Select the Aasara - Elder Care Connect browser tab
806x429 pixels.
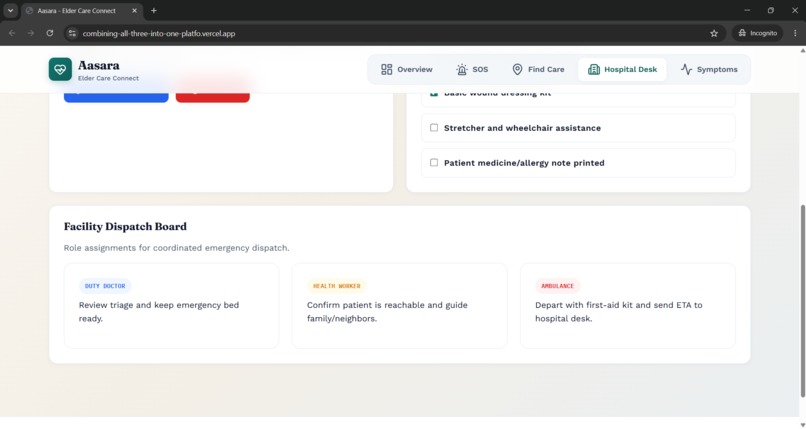[x=82, y=10]
